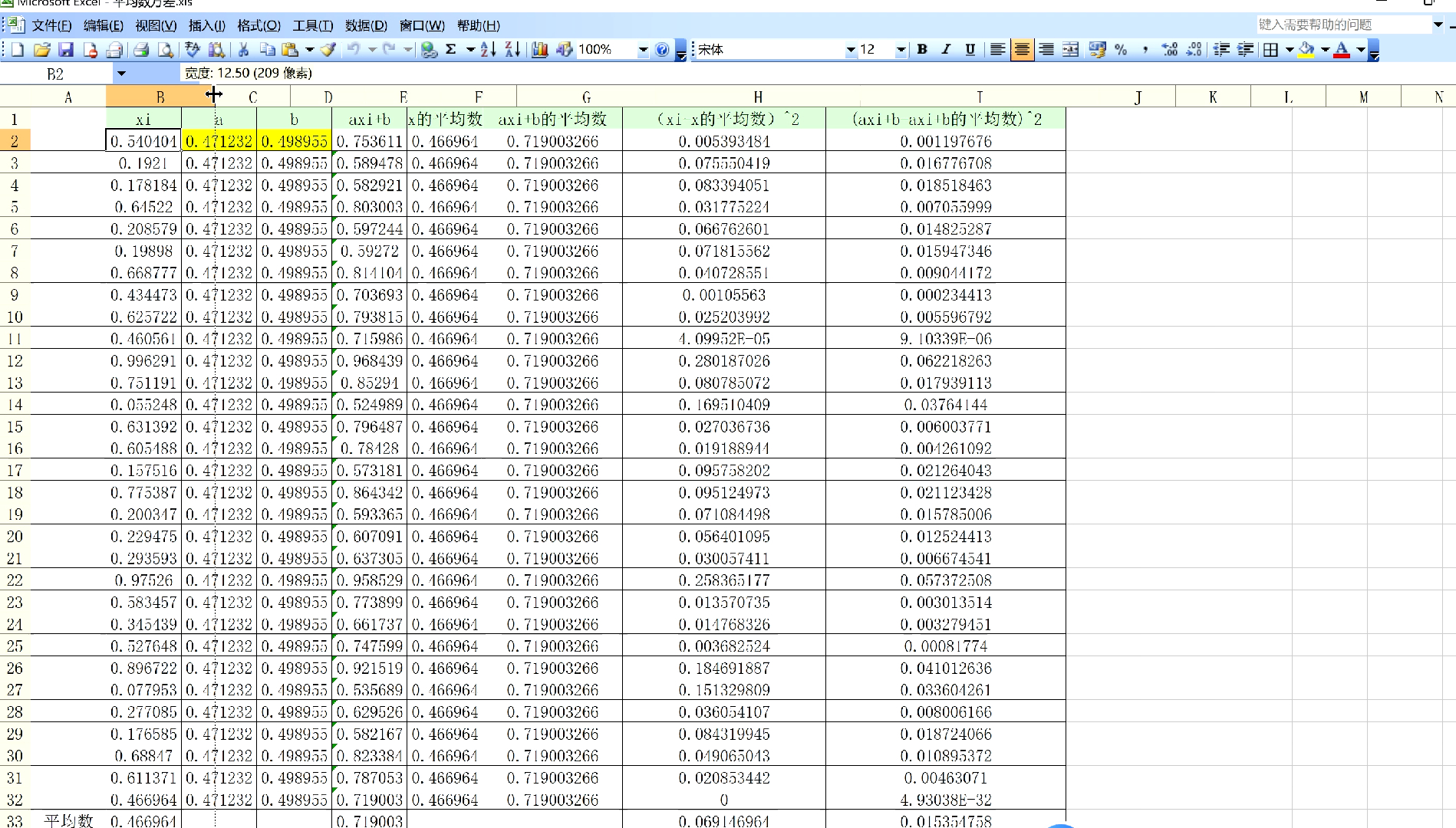
Task: Align text right
Action: point(1046,50)
